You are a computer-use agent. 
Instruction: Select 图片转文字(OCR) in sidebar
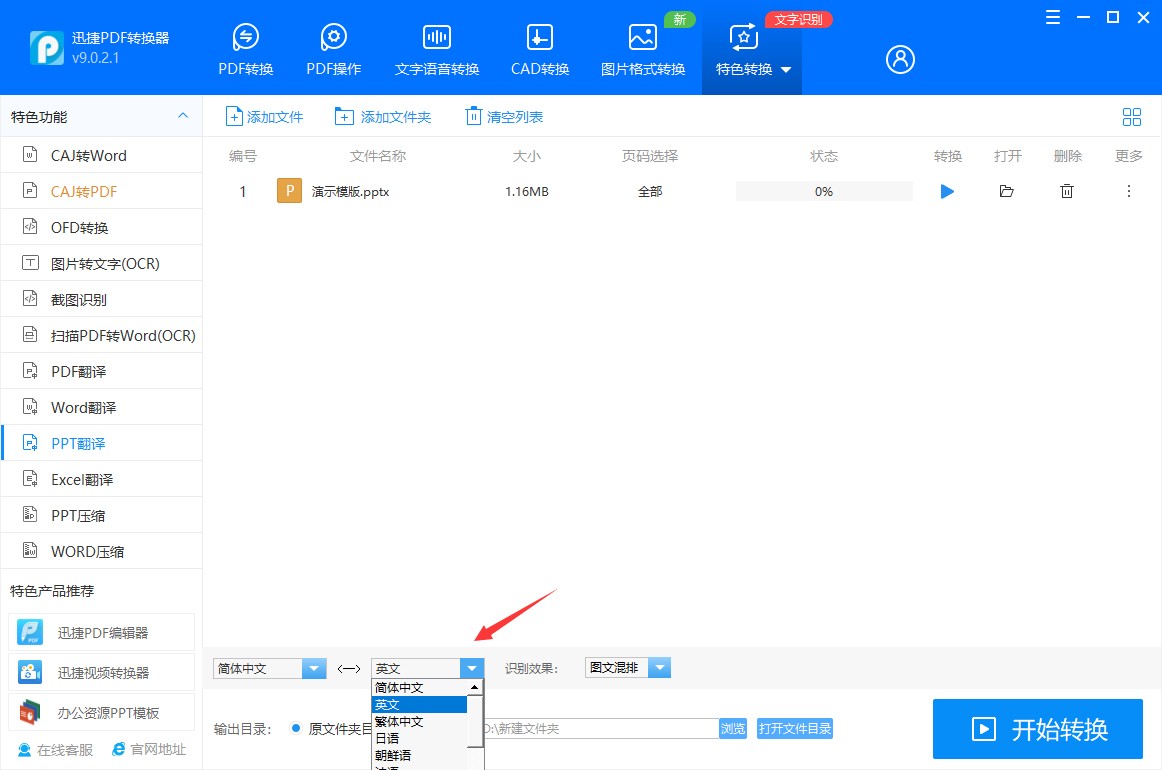(102, 263)
